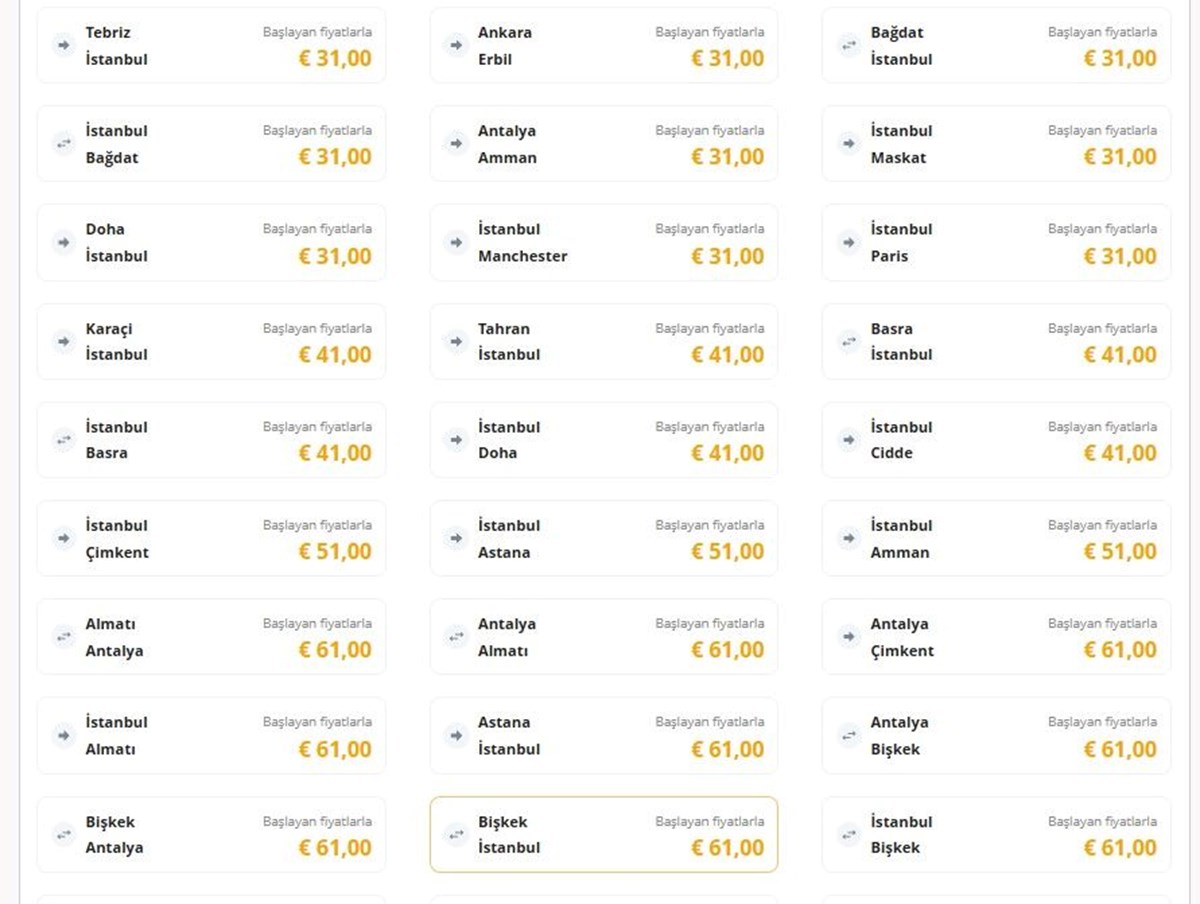This screenshot has width=1200, height=904.
Task: Click the round-trip icon beside Basra–İstanbul
Action: [849, 341]
